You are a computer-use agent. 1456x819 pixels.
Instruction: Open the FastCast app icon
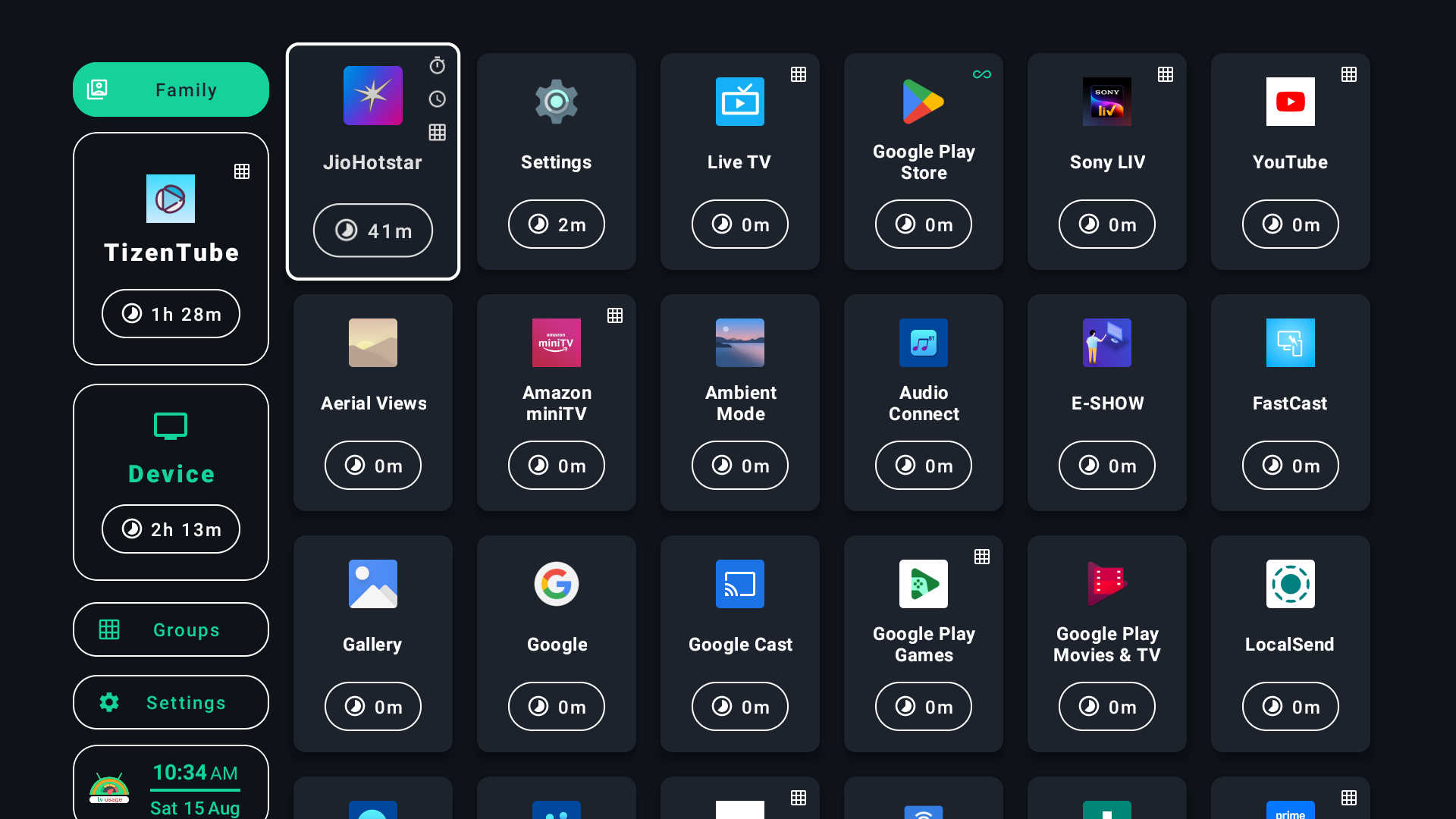pos(1291,343)
